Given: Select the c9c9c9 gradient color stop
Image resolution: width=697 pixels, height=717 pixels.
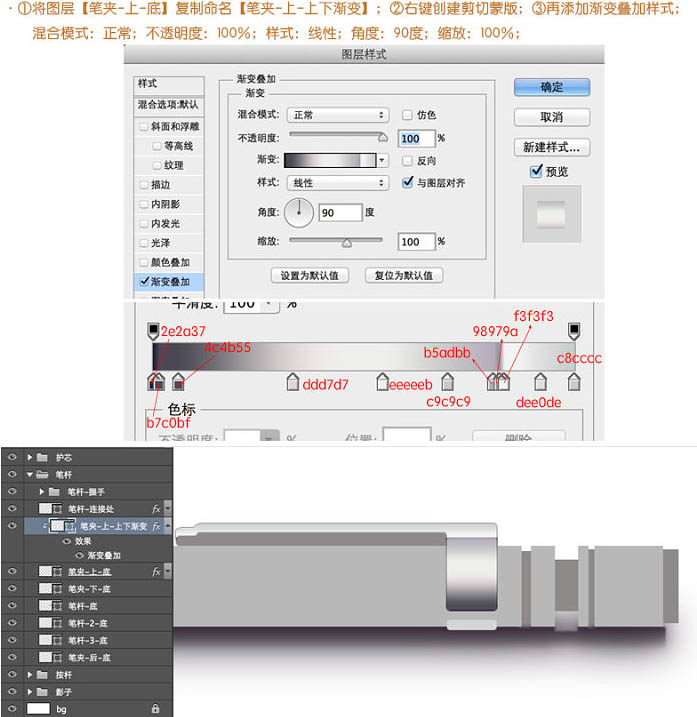Looking at the screenshot, I should (x=448, y=382).
